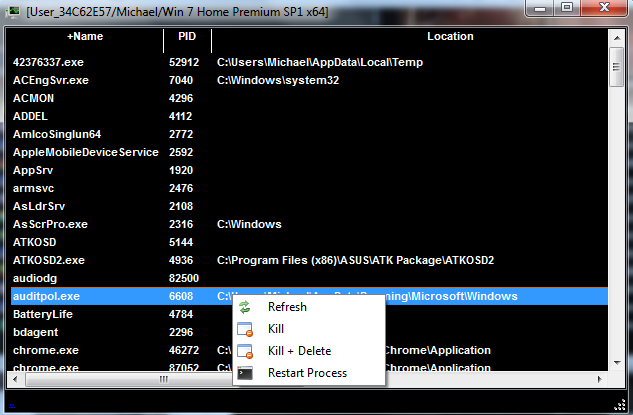The height and width of the screenshot is (415, 633).
Task: Select the armsvc process
Action: click(33, 189)
